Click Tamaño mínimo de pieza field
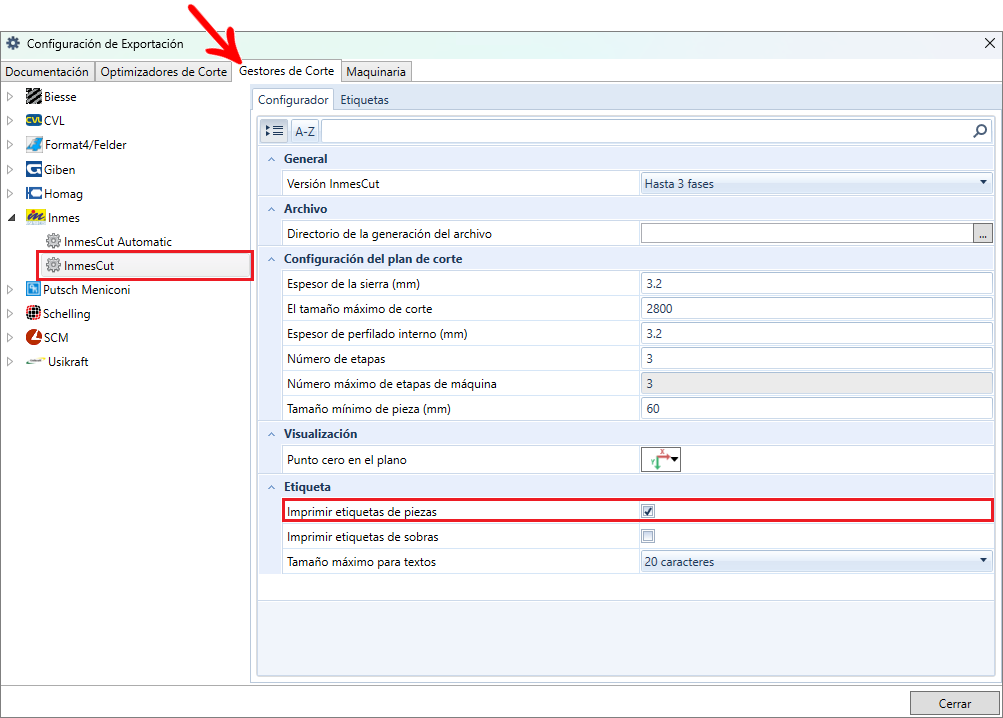 tap(816, 408)
